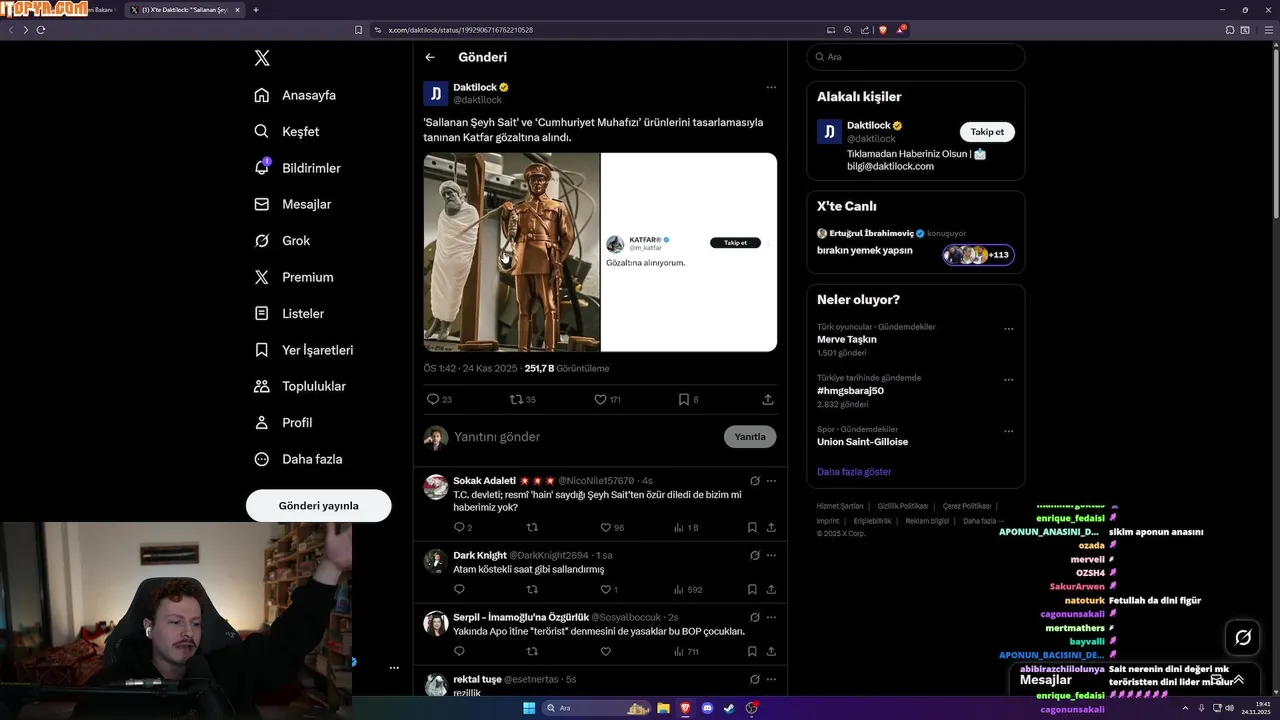
Task: Bookmark the Serpil reply
Action: tap(752, 651)
